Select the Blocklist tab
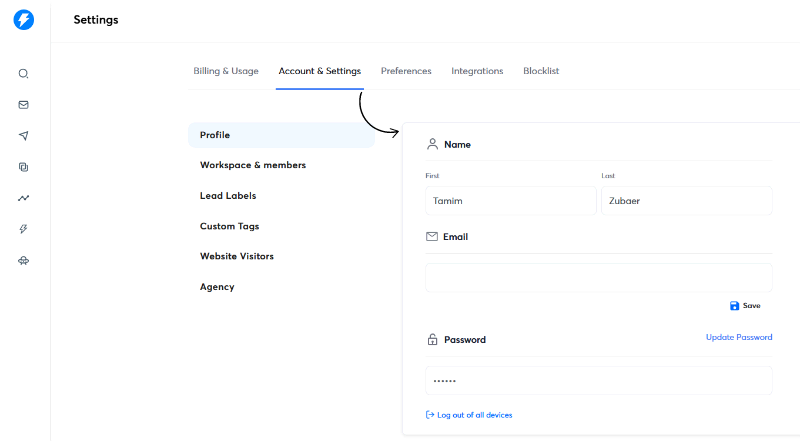 click(541, 71)
